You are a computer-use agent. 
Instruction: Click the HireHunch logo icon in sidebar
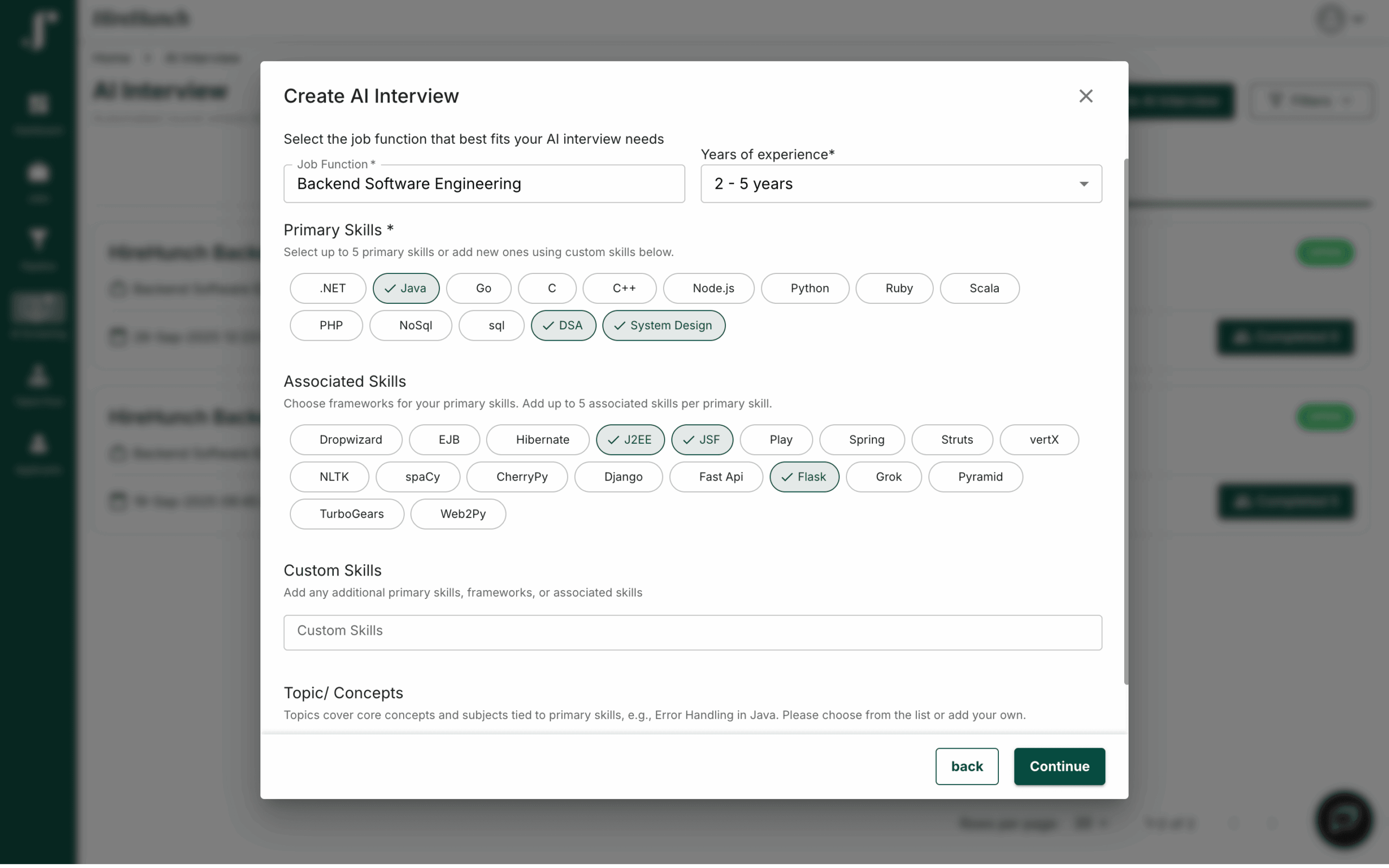tap(38, 30)
